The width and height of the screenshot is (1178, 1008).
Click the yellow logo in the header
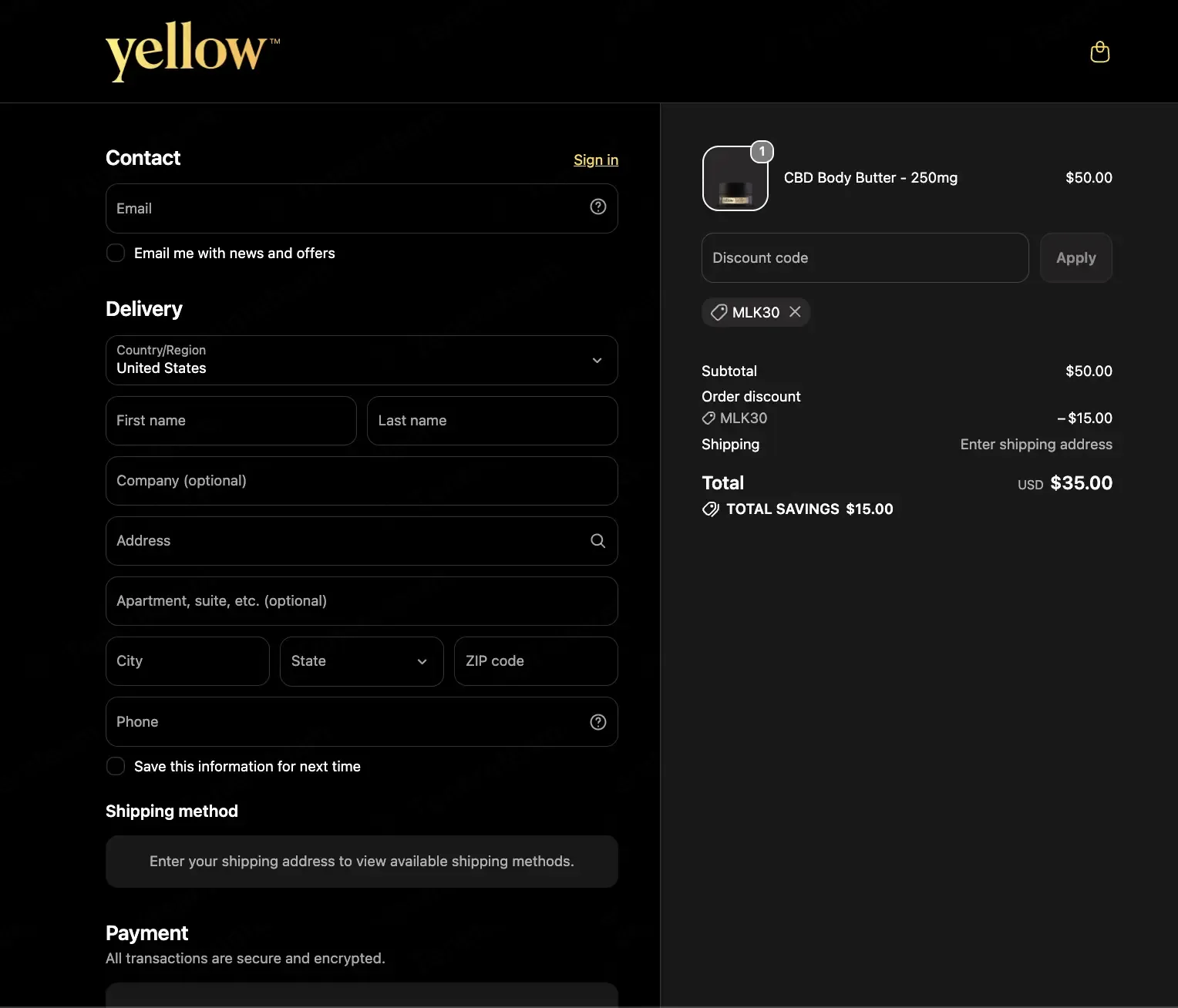click(193, 51)
